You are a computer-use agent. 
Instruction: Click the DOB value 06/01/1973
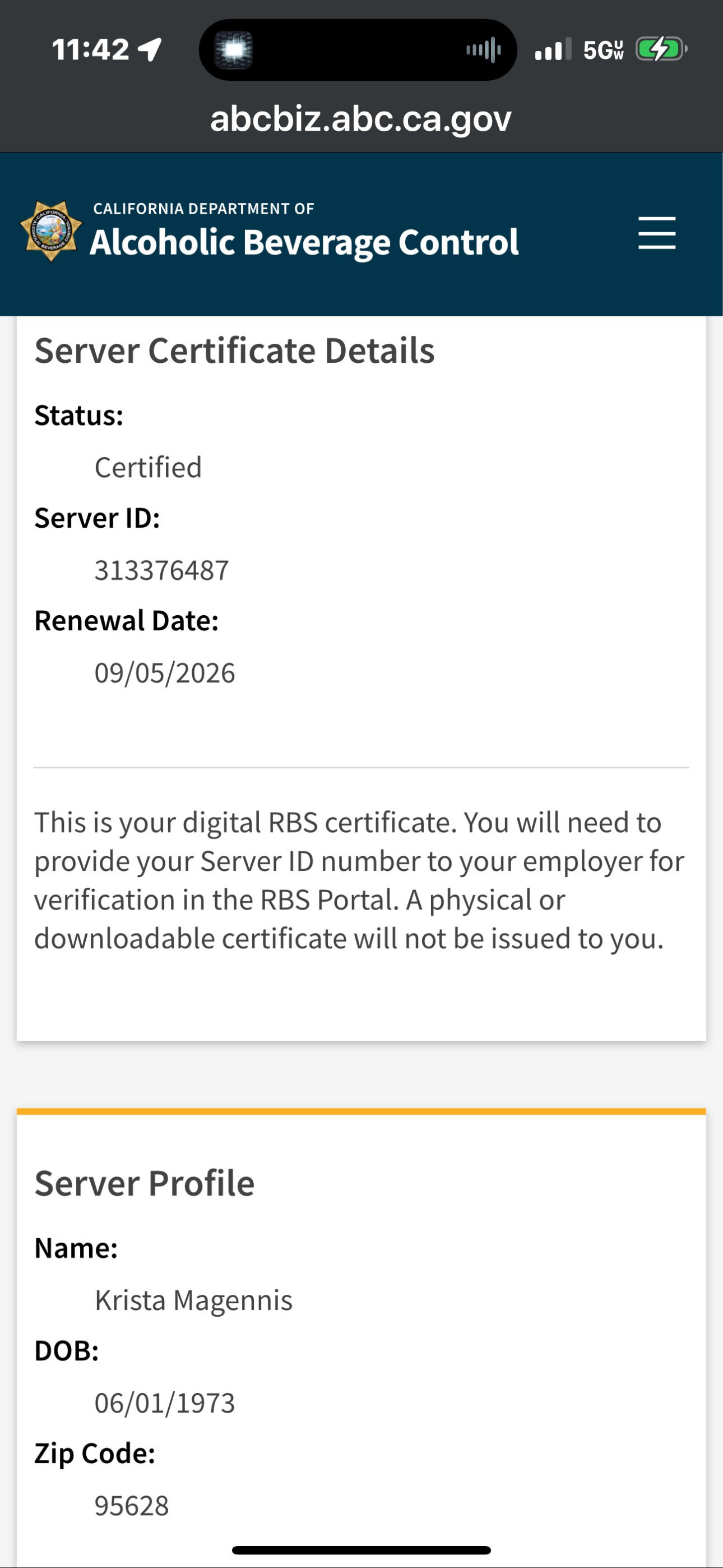[x=164, y=1403]
